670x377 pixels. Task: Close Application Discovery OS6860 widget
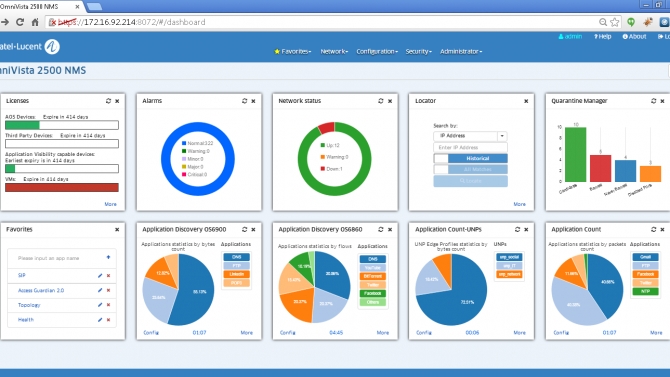point(390,230)
